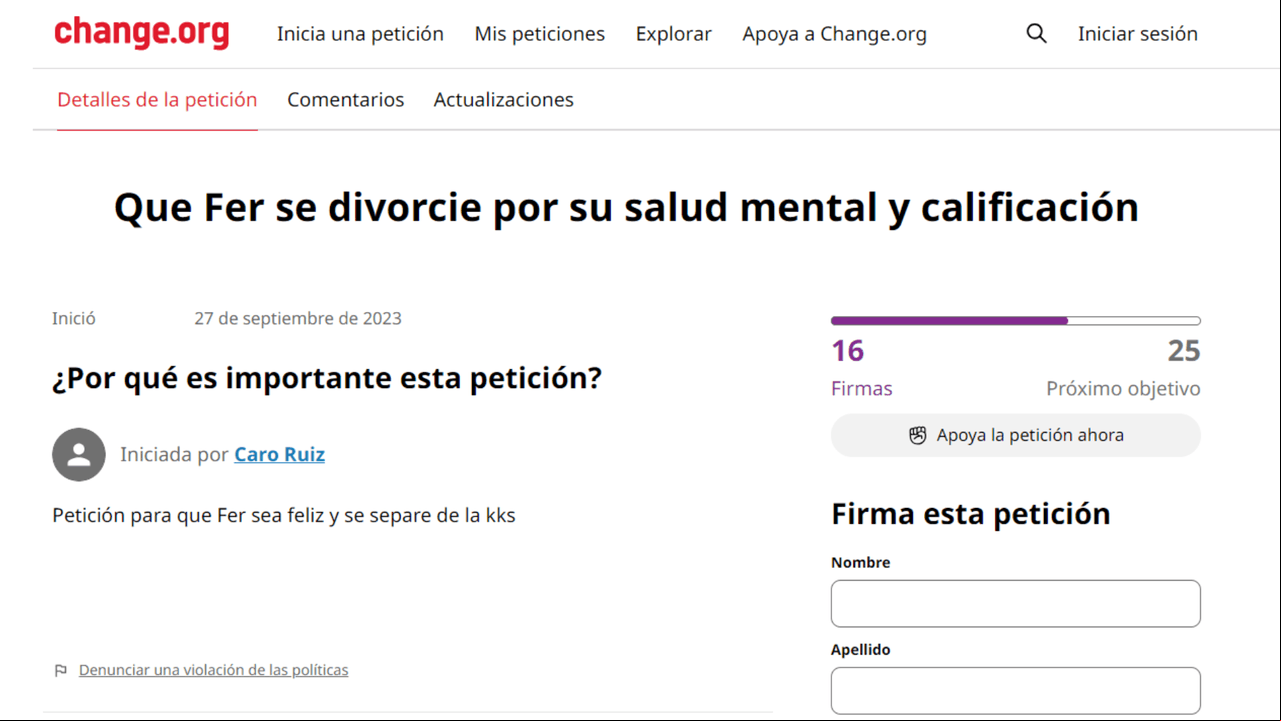Click the date 27 de septiembre de 2023

[x=298, y=319]
